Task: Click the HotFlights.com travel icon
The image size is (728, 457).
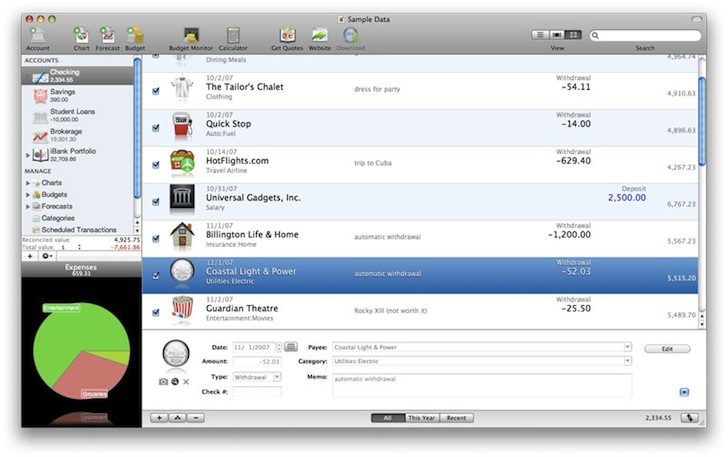Action: pyautogui.click(x=182, y=163)
